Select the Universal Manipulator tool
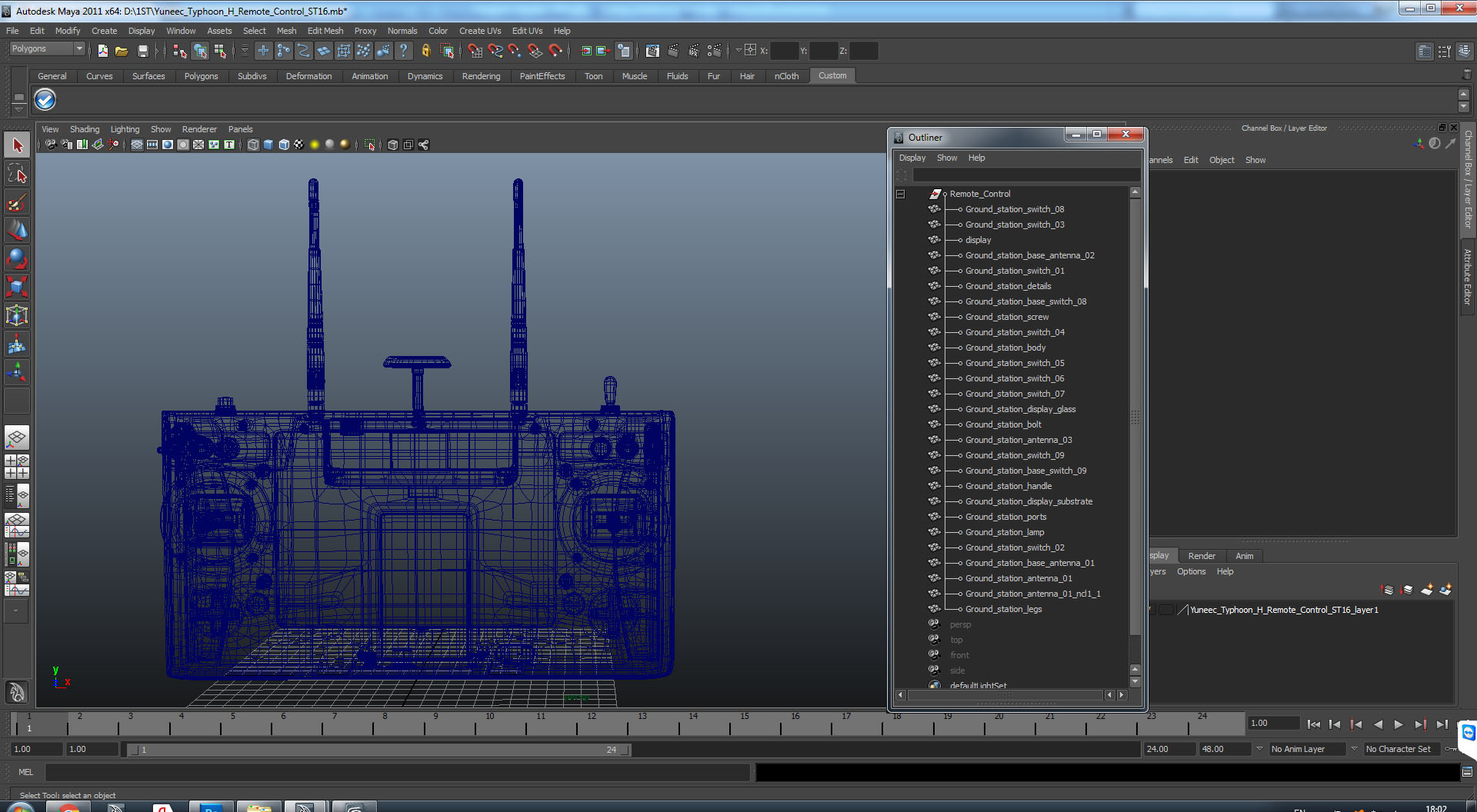This screenshot has width=1477, height=812. pos(17,315)
